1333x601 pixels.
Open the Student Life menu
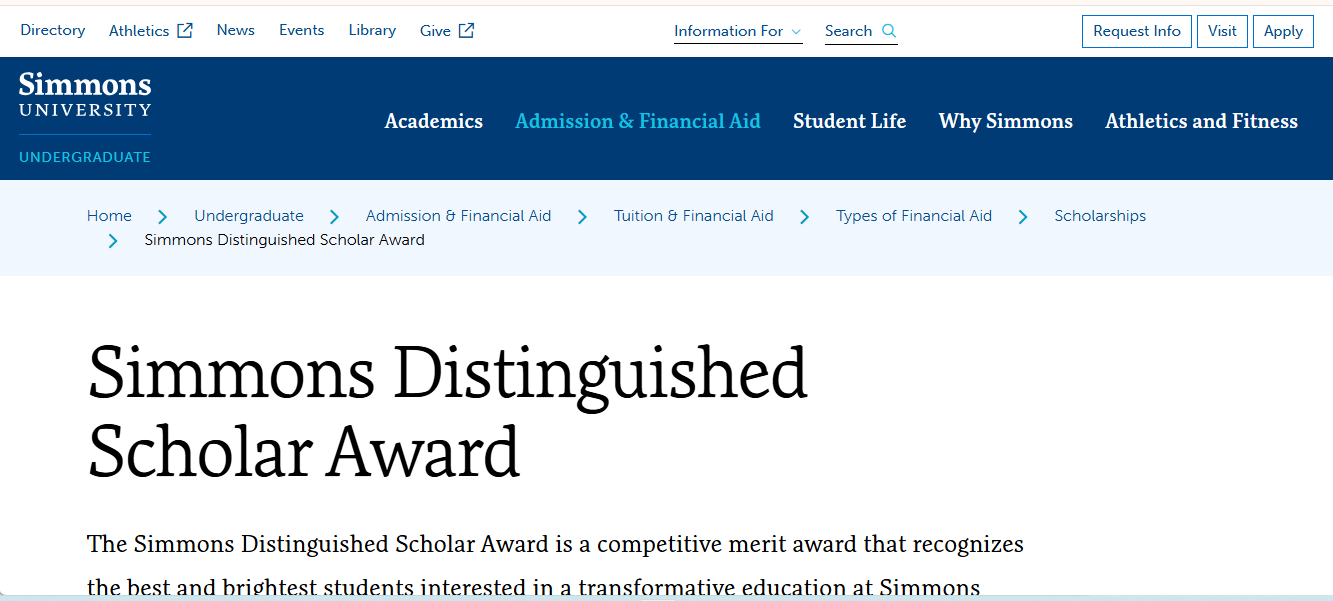click(x=849, y=121)
